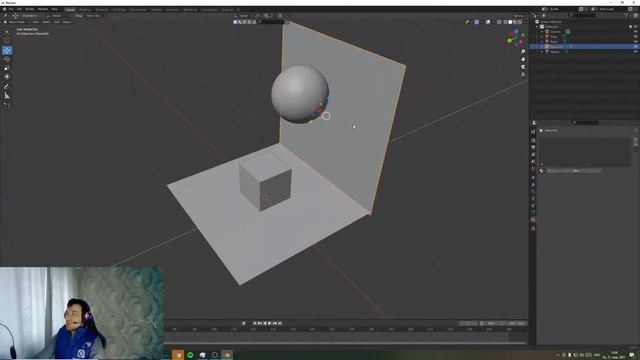The height and width of the screenshot is (360, 640).
Task: Open the Texture properties tab
Action: pyautogui.click(x=533, y=229)
